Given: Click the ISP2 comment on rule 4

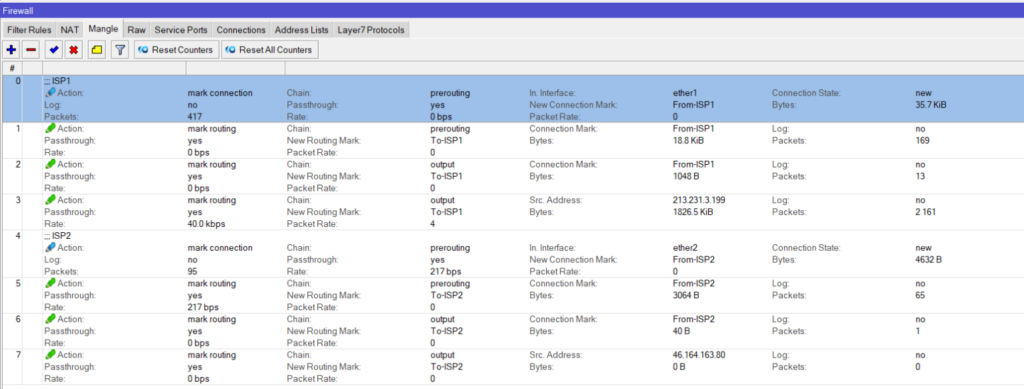Looking at the screenshot, I should click(57, 236).
